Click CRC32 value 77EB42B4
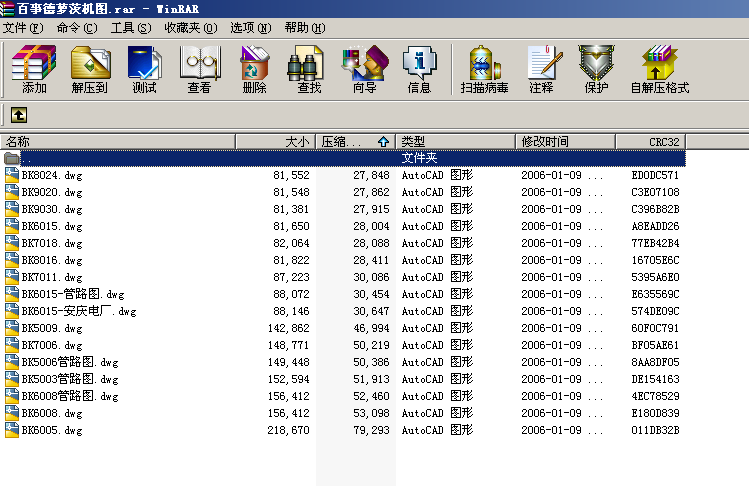 [655, 243]
